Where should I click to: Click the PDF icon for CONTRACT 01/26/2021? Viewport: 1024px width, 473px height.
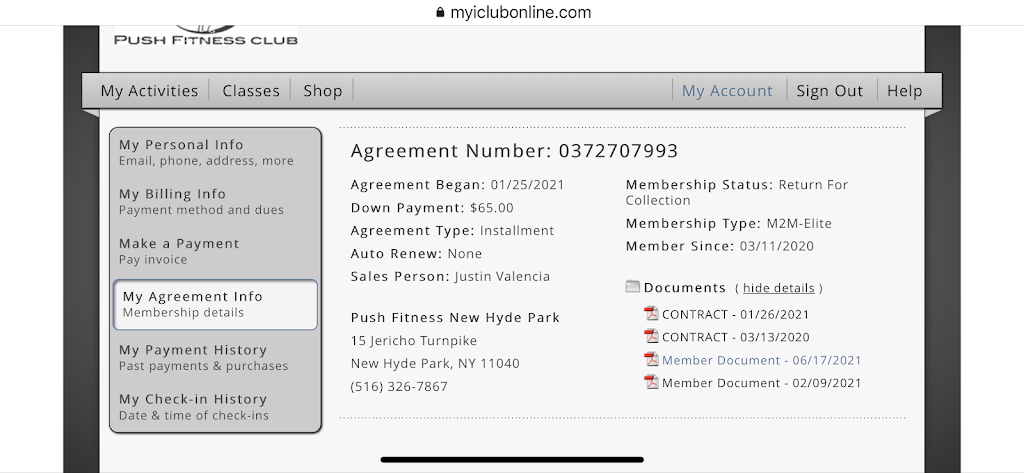(x=651, y=314)
